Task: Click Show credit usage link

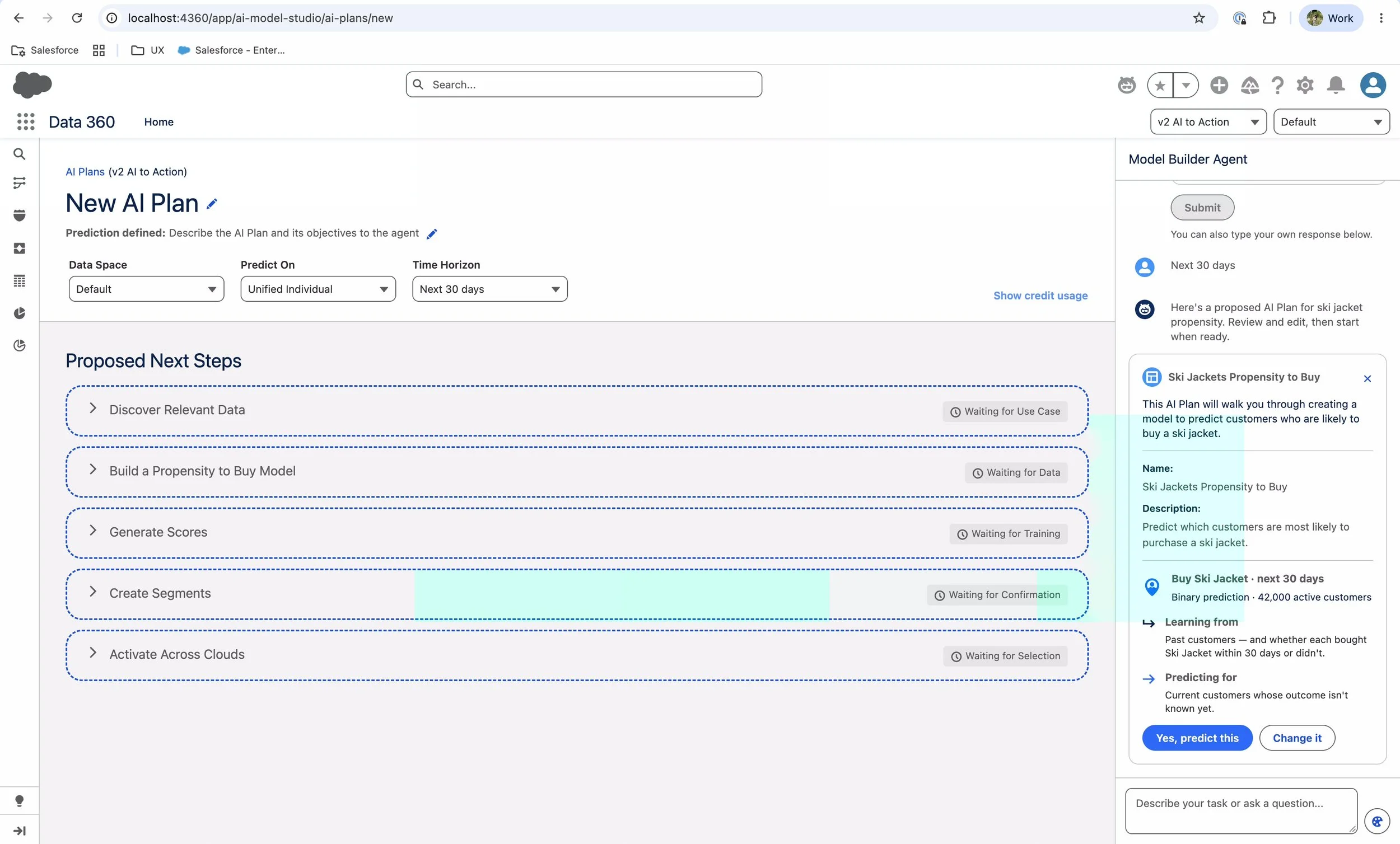Action: (x=1040, y=296)
